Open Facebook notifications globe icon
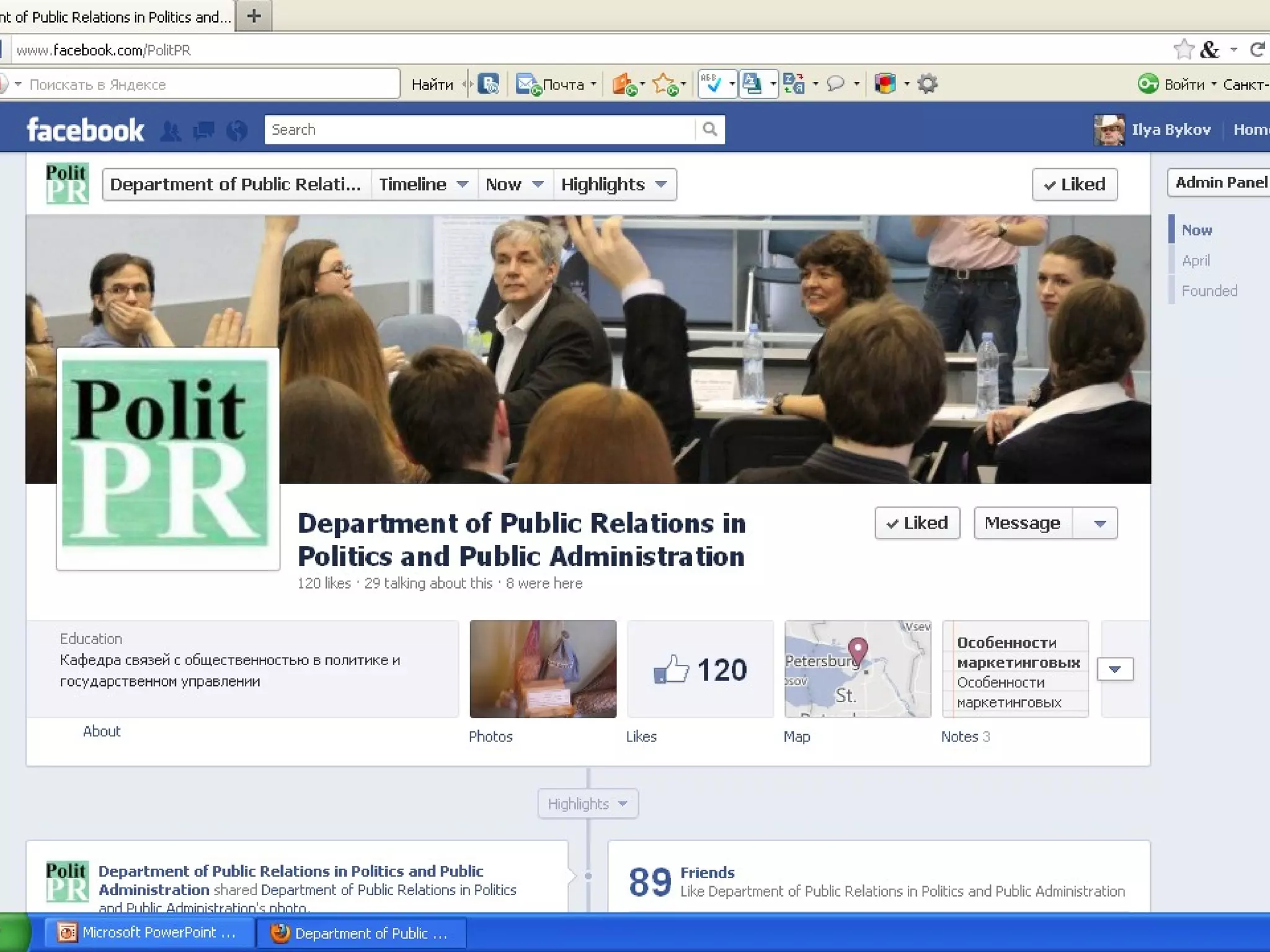Viewport: 1270px width, 952px height. coord(237,131)
